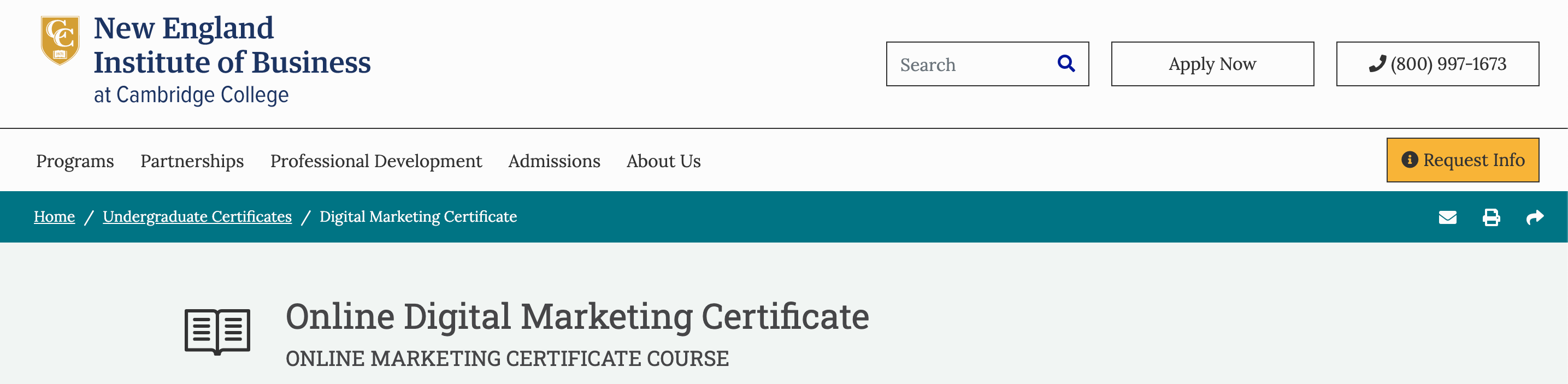The image size is (1568, 384).
Task: Click the Request Info button
Action: coord(1463,160)
